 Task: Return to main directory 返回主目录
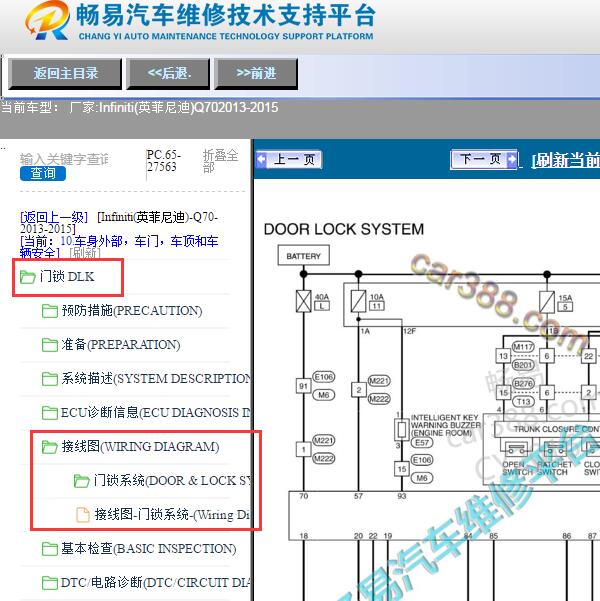pos(65,74)
